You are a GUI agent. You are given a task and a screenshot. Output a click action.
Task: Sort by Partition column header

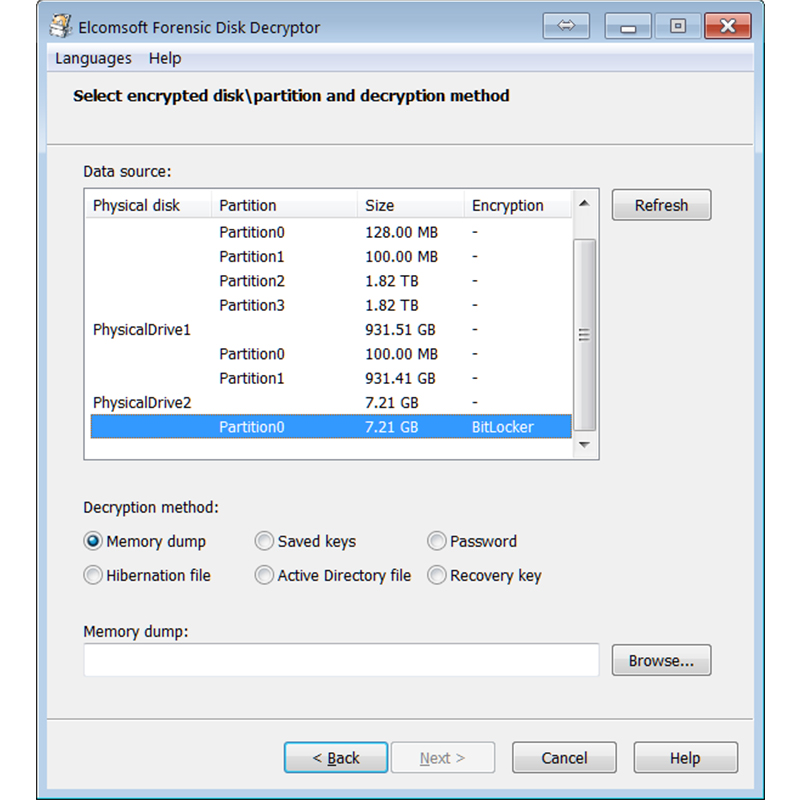(x=284, y=205)
